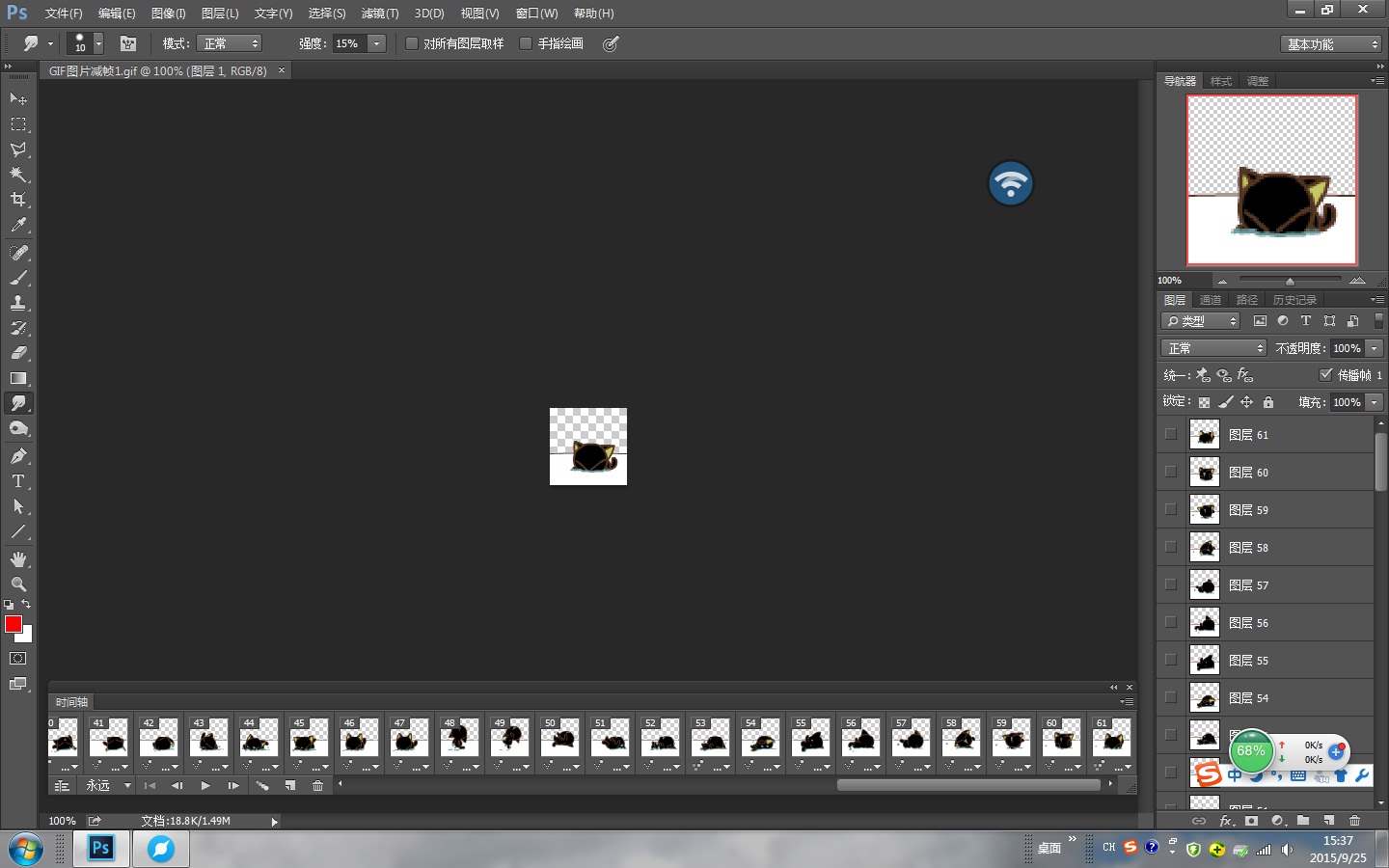Open the brush preset picker
This screenshot has height=868, width=1389.
(x=86, y=43)
